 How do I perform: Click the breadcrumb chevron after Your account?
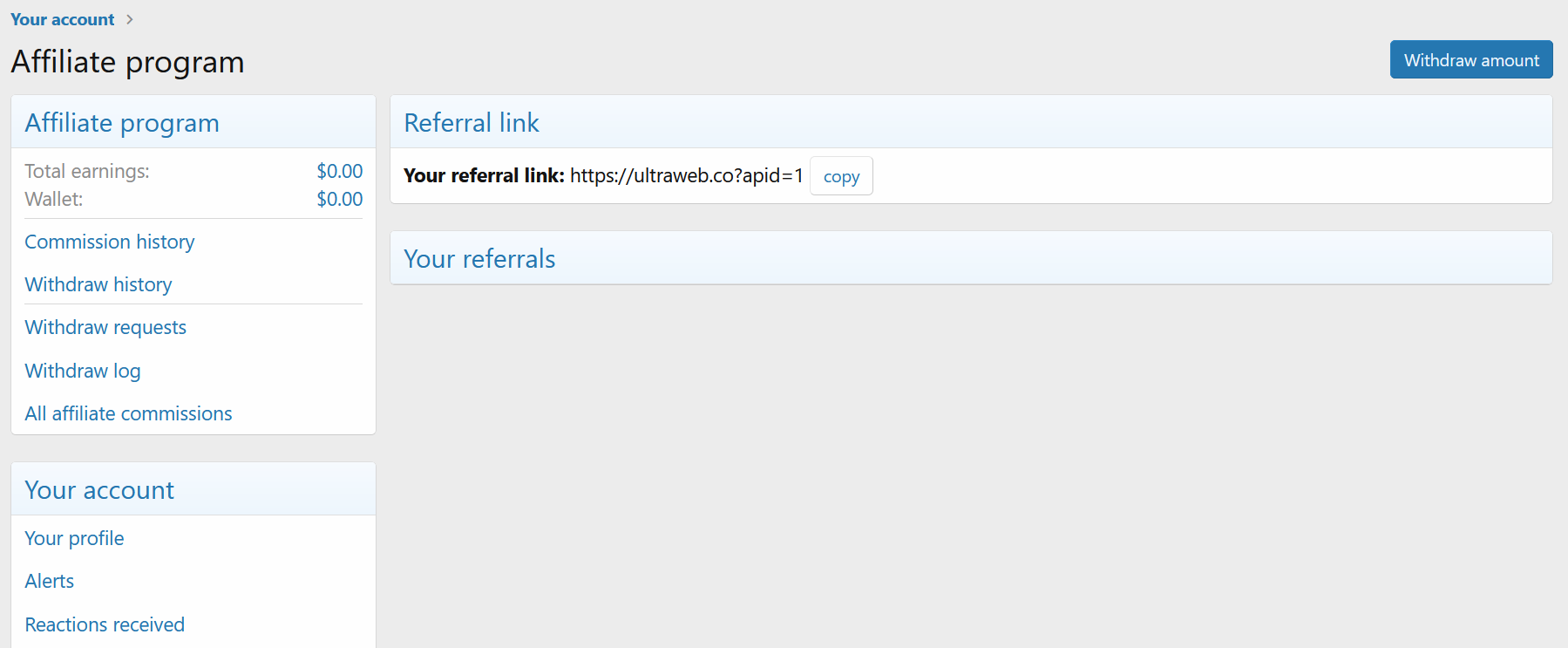point(130,19)
